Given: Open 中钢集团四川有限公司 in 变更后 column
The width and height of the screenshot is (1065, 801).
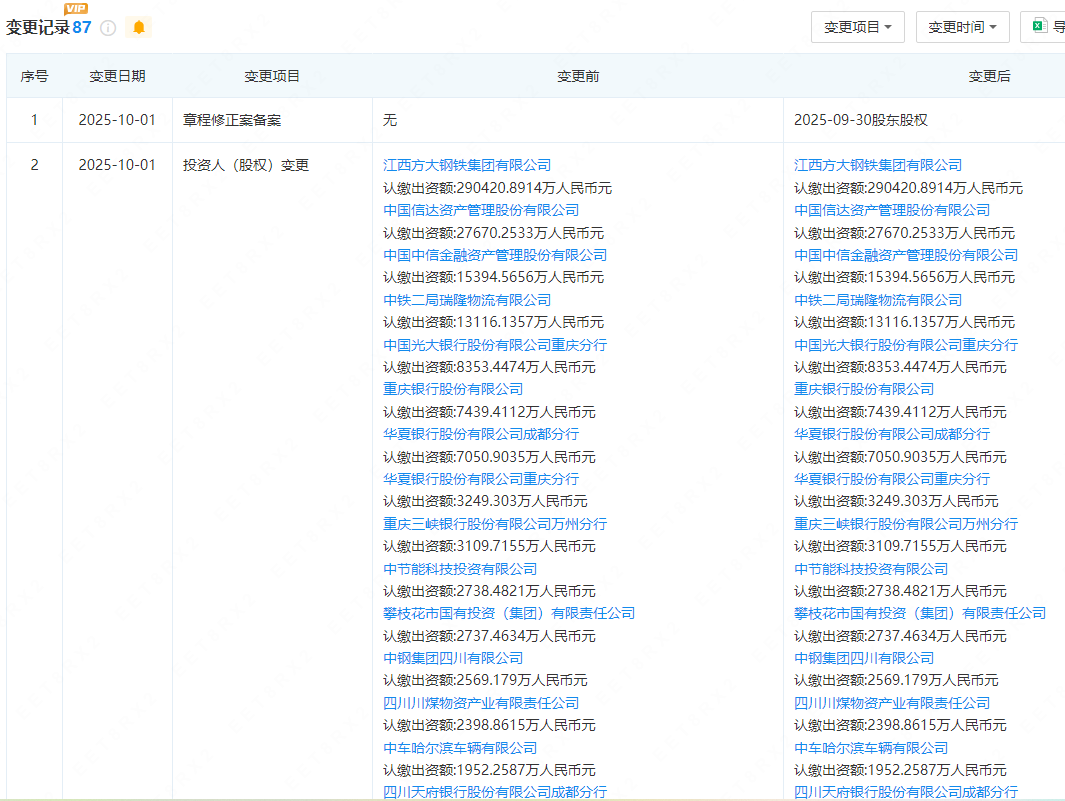Looking at the screenshot, I should tap(864, 658).
